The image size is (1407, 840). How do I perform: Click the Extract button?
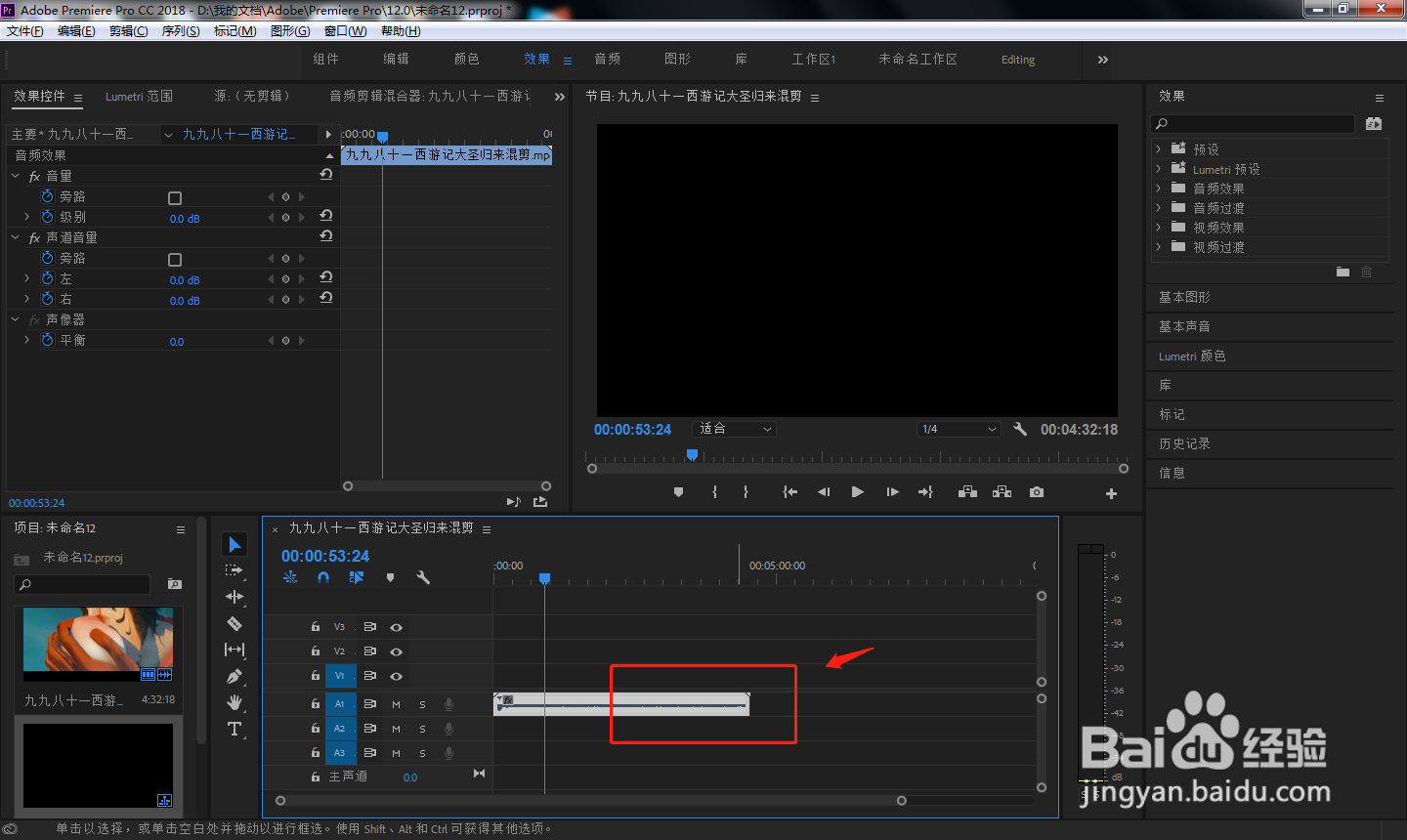click(x=1002, y=492)
